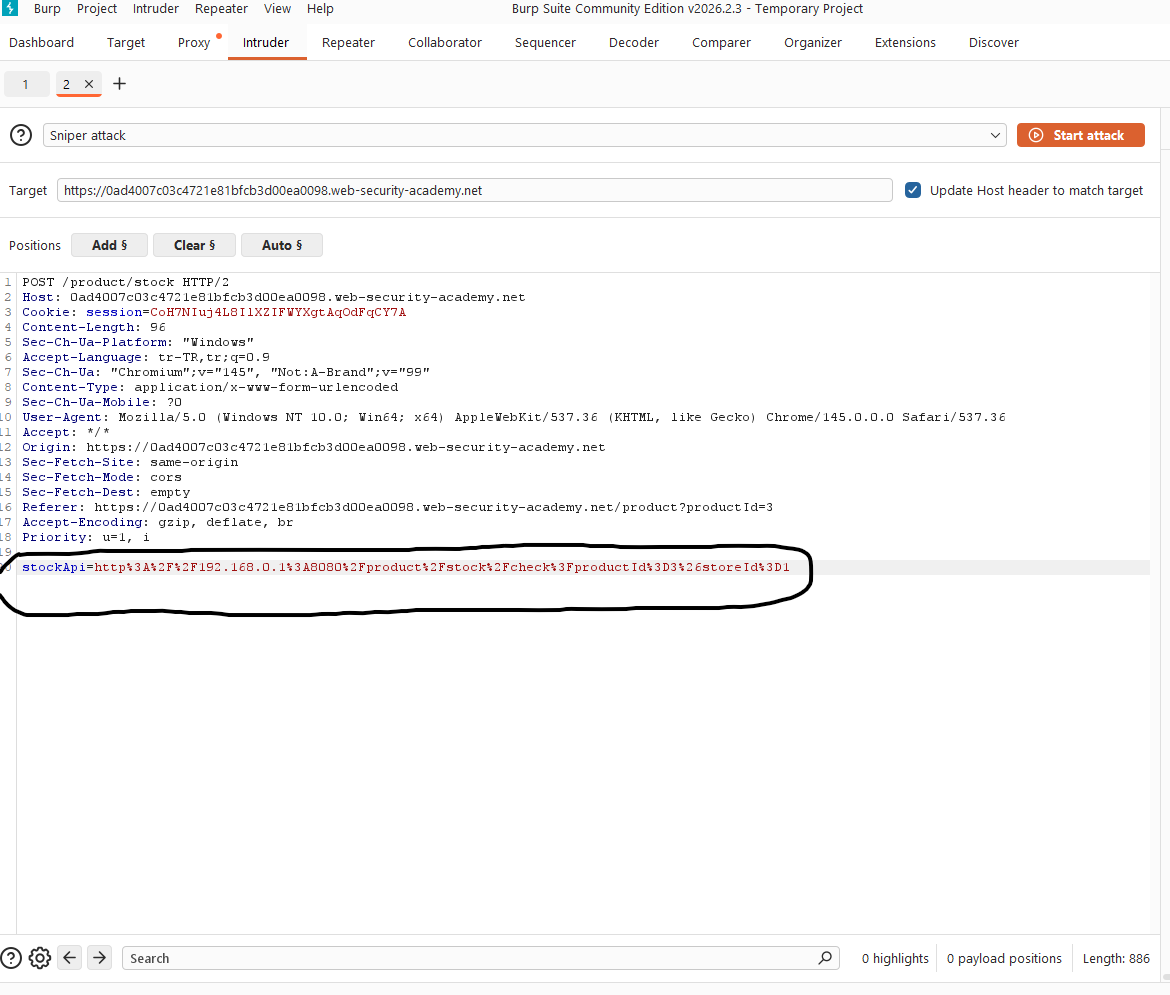The width and height of the screenshot is (1170, 995).
Task: Switch to the Target tab
Action: [x=126, y=43]
